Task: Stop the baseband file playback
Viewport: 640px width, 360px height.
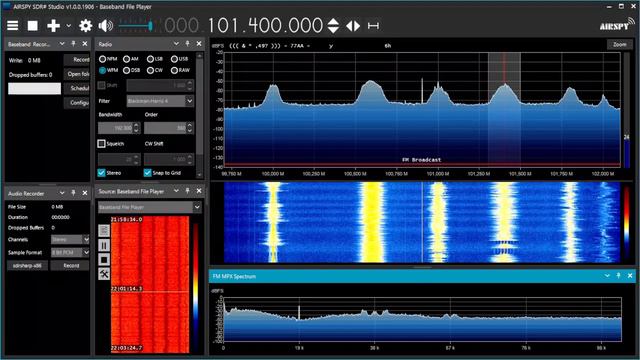Action: [x=104, y=260]
